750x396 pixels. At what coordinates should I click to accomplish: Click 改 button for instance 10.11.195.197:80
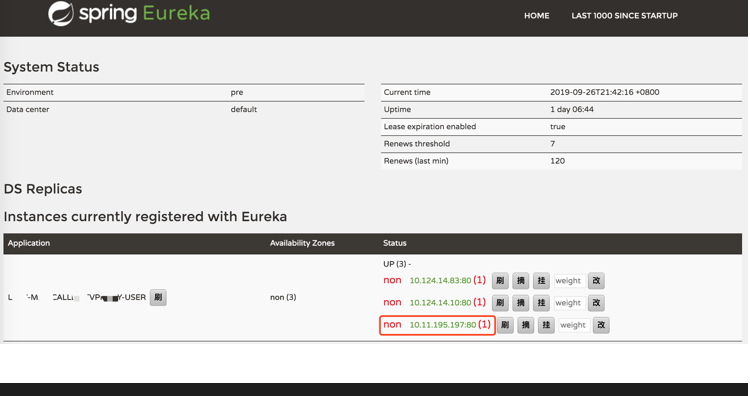(x=601, y=325)
